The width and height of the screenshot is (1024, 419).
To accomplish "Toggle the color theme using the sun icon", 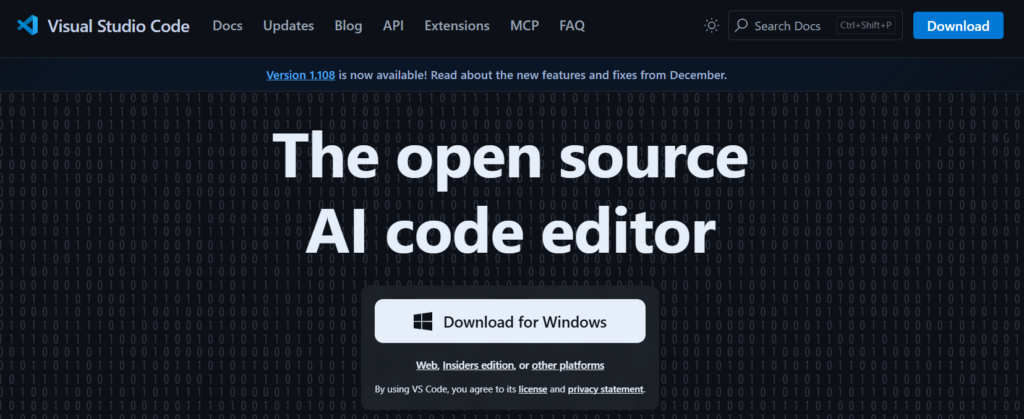I will click(x=711, y=26).
